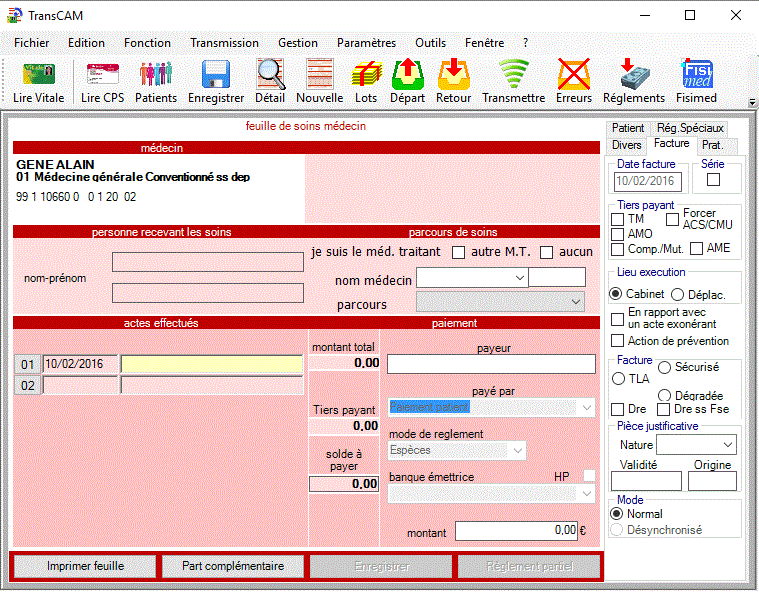
Task: Click the Imprimer feuille button
Action: tap(85, 566)
